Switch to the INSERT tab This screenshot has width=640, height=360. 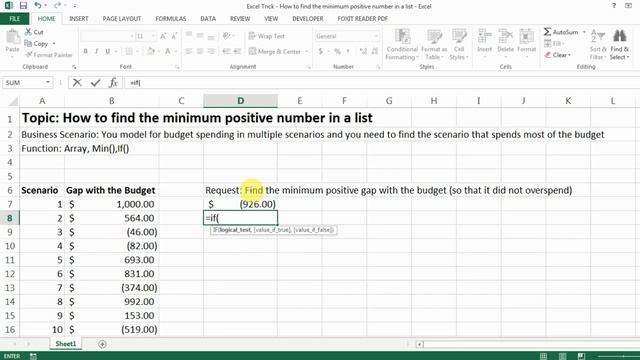click(79, 19)
